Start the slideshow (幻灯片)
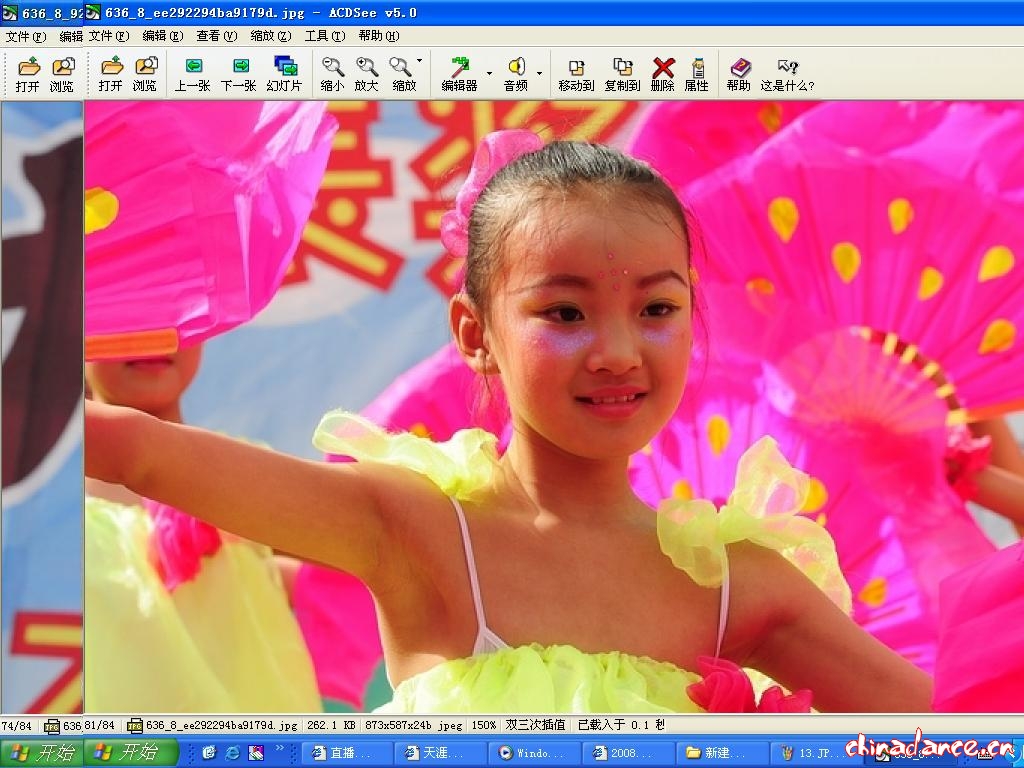1024x768 pixels. coord(284,74)
